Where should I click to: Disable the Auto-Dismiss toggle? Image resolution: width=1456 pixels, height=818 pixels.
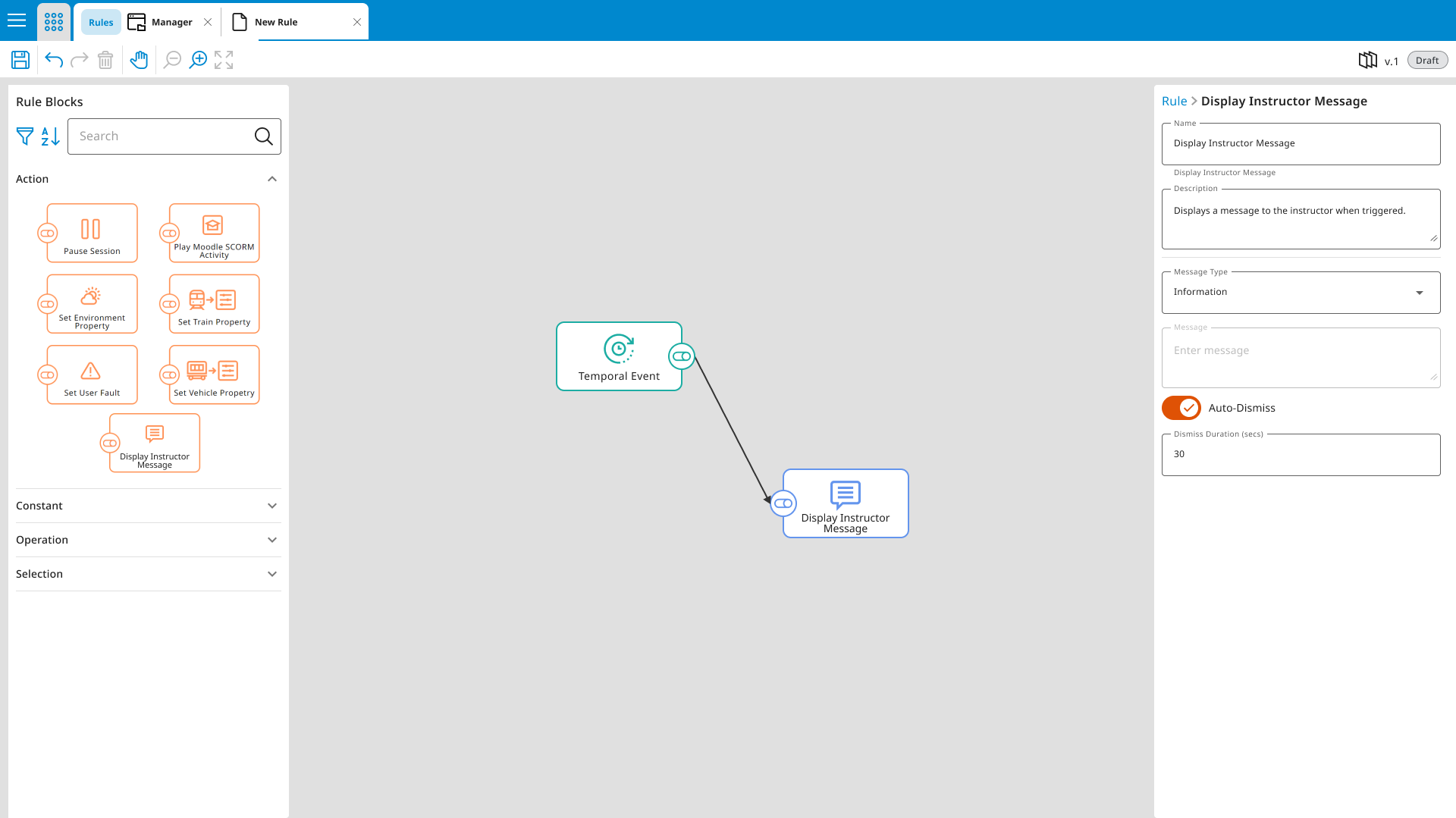1181,408
